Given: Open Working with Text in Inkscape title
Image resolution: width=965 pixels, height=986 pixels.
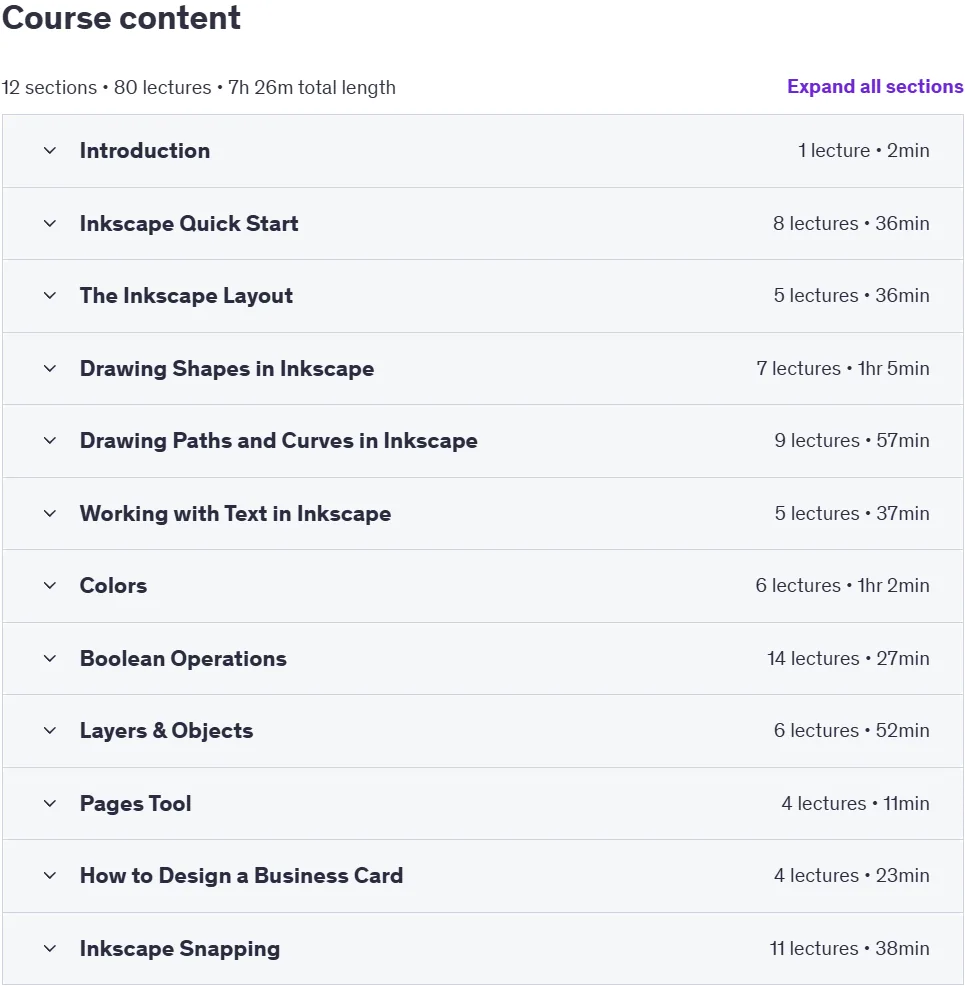Looking at the screenshot, I should coord(235,513).
